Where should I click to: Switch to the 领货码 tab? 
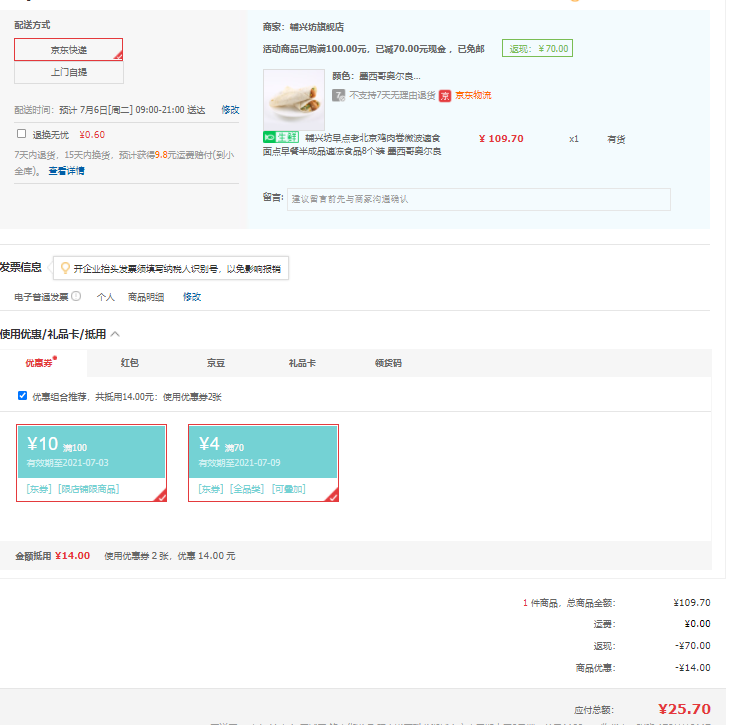[388, 363]
